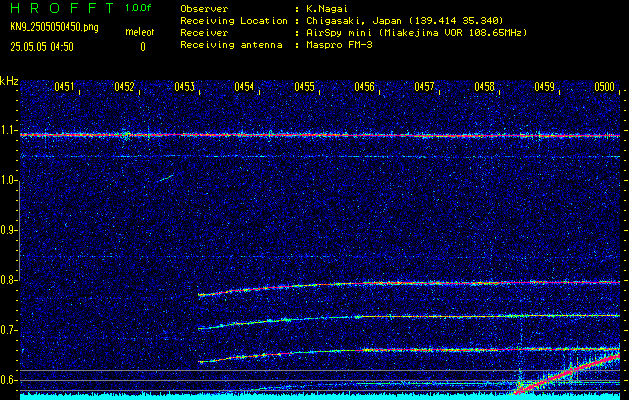Viewport: 629px width, 400px height.
Task: Click the 1.0 kHz axis label
Action: coord(9,180)
